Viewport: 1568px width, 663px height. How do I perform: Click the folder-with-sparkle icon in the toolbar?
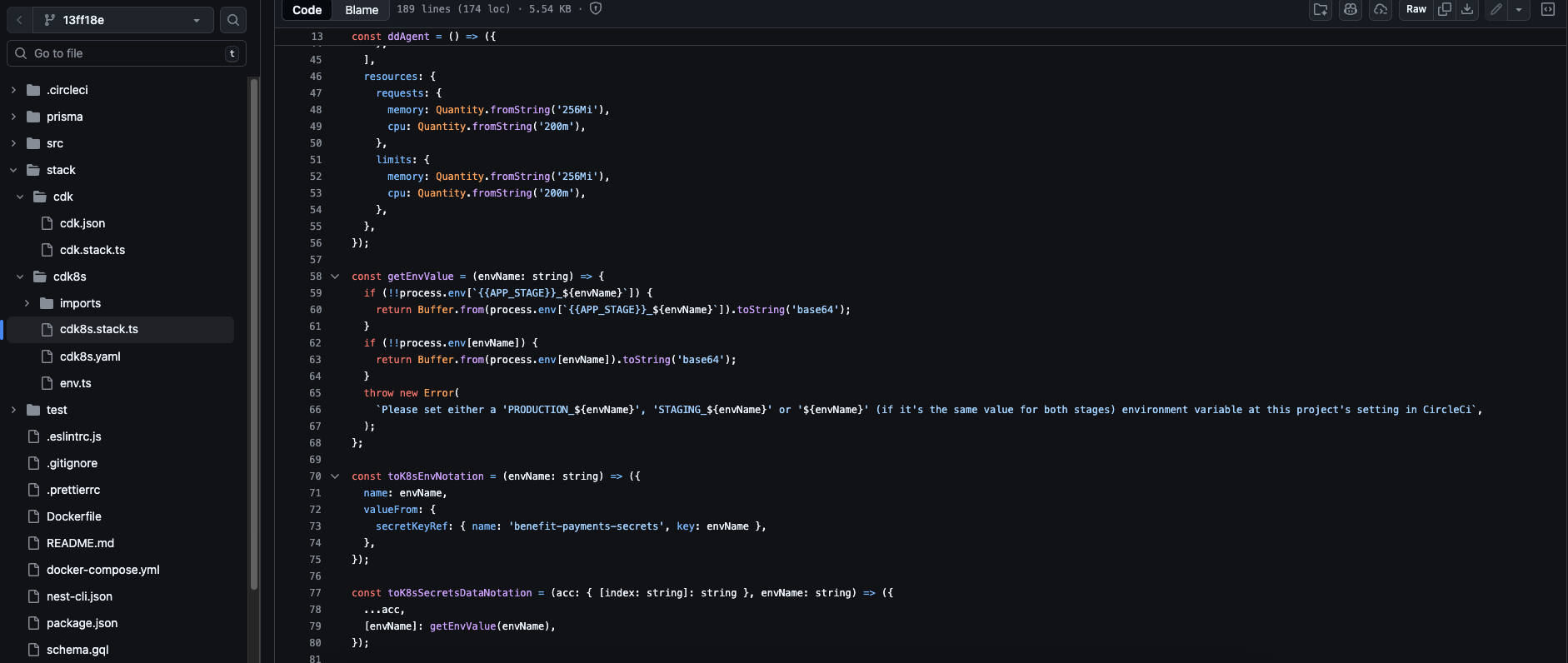(x=1321, y=9)
